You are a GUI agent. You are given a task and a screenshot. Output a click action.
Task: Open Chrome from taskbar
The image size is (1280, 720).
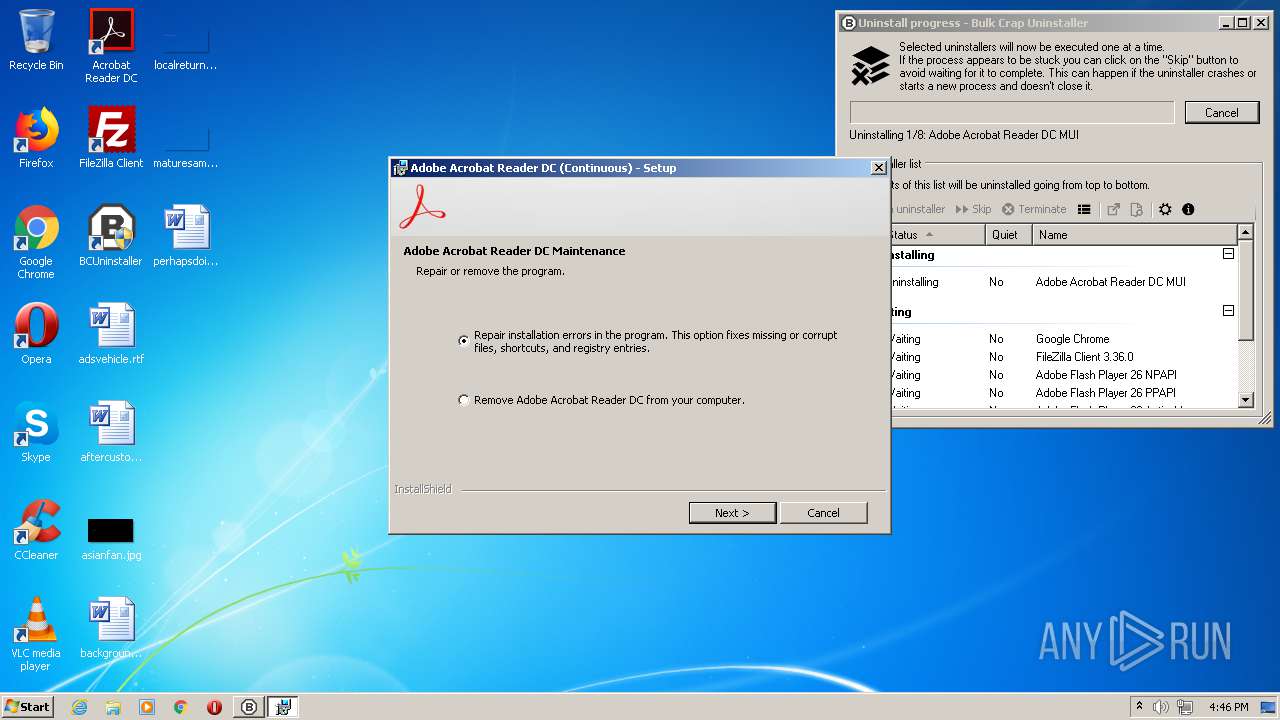[181, 707]
